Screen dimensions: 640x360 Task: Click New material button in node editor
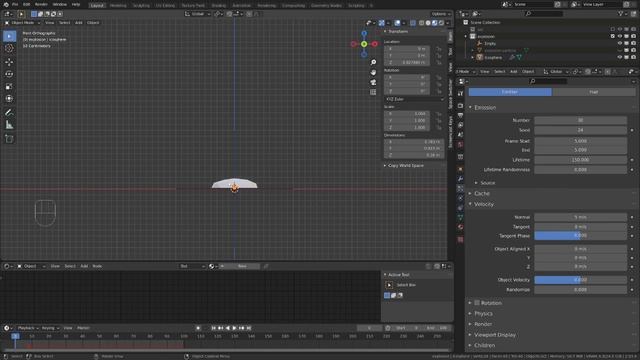[242, 266]
